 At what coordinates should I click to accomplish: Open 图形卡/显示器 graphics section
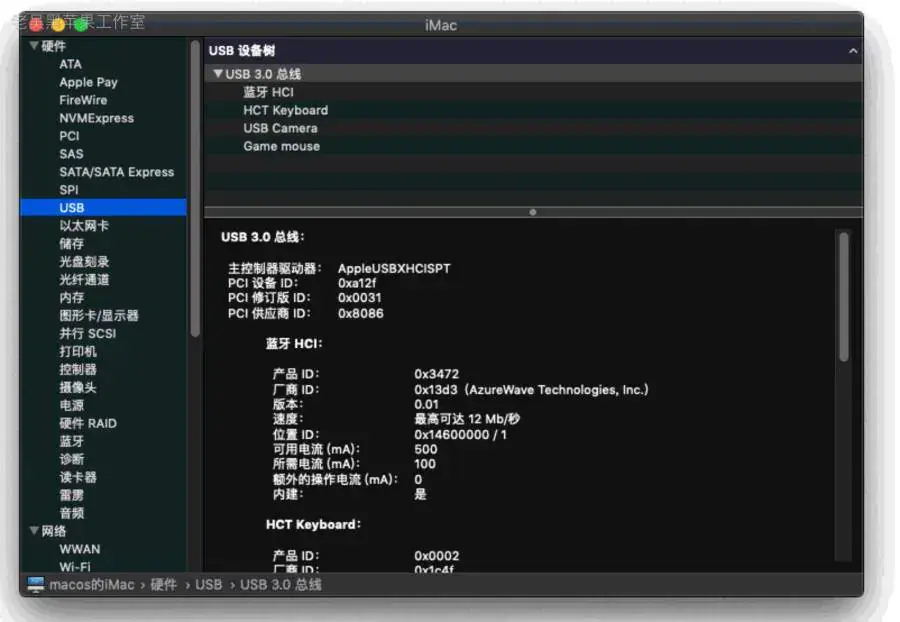(x=99, y=316)
